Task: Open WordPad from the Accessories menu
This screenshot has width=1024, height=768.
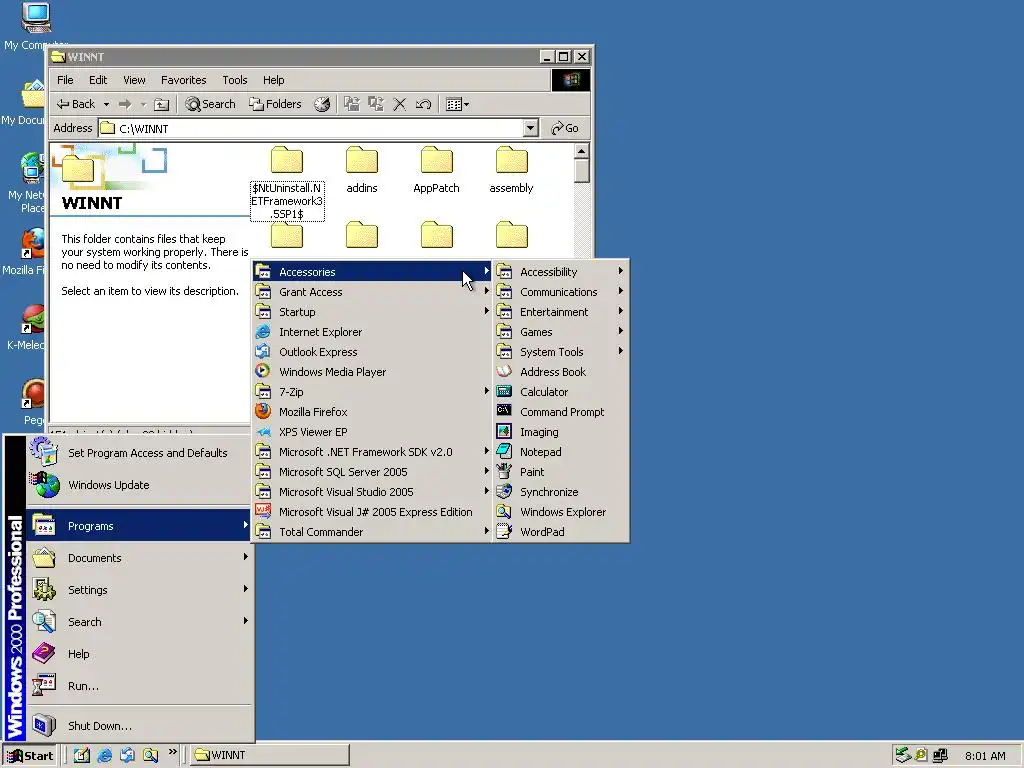Action: [561, 532]
